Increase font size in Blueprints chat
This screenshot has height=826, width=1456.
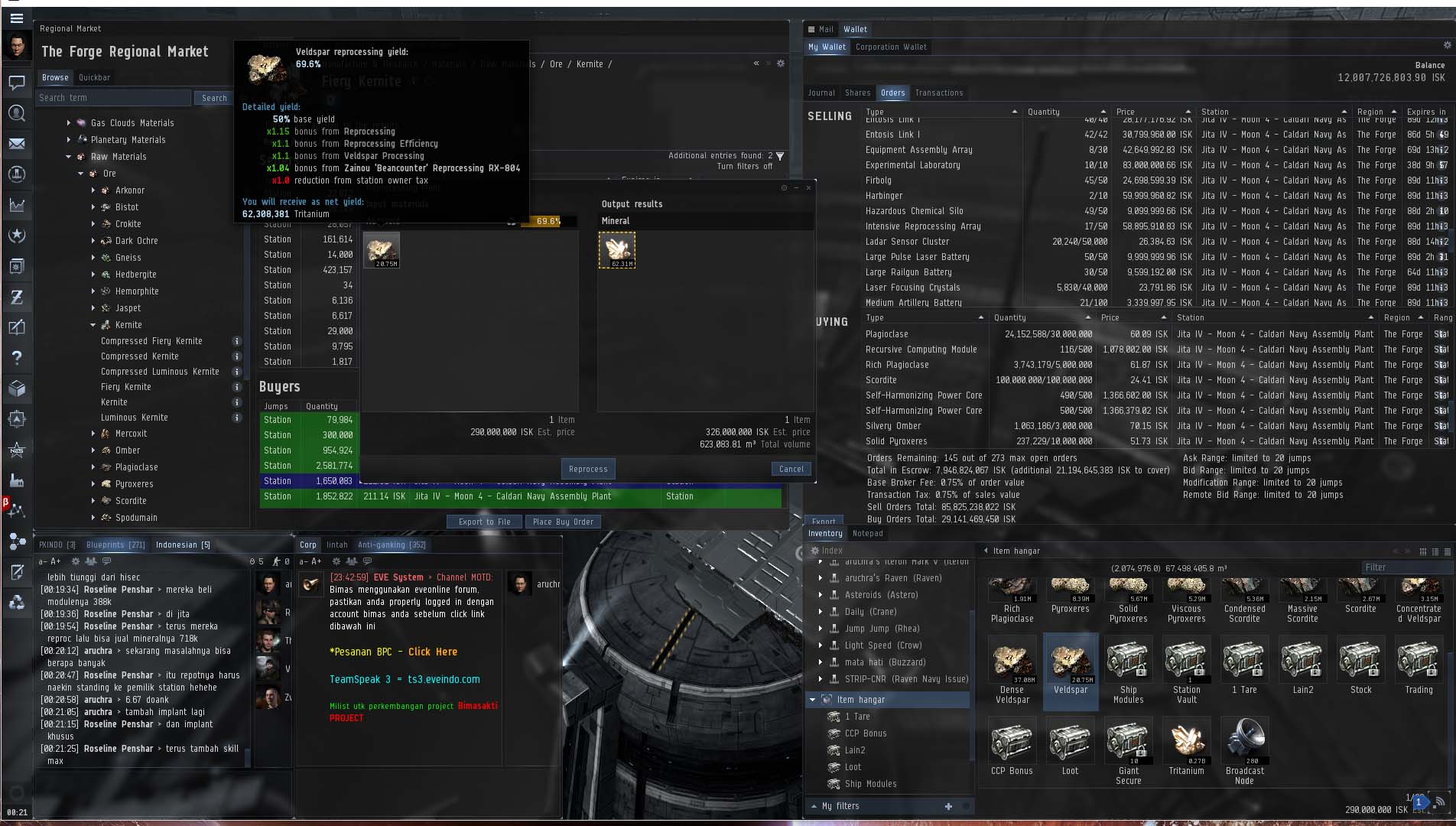pyautogui.click(x=56, y=561)
